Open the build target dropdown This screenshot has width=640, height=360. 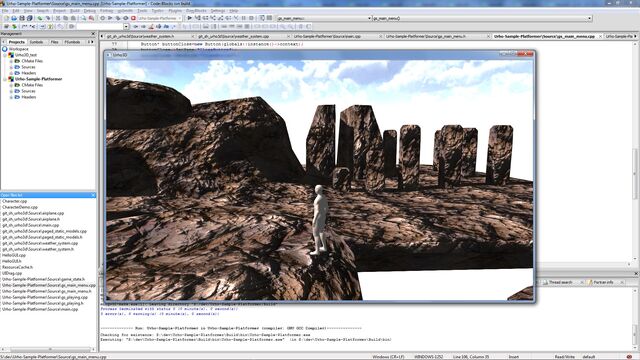point(160,18)
